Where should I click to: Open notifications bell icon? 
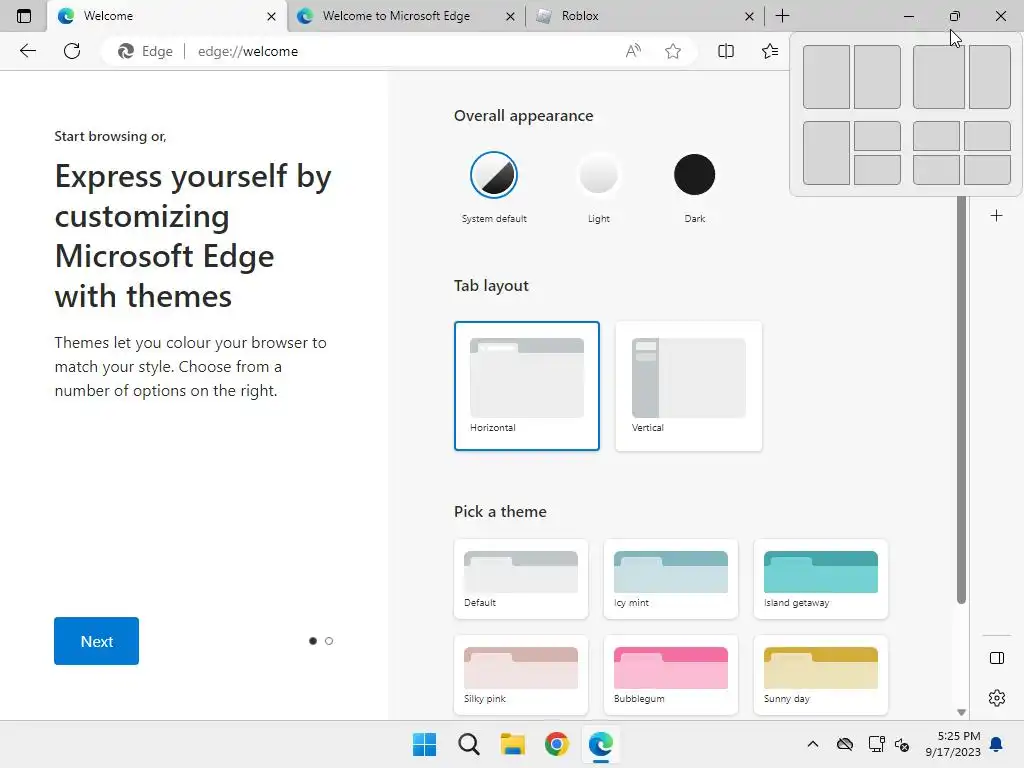point(996,744)
